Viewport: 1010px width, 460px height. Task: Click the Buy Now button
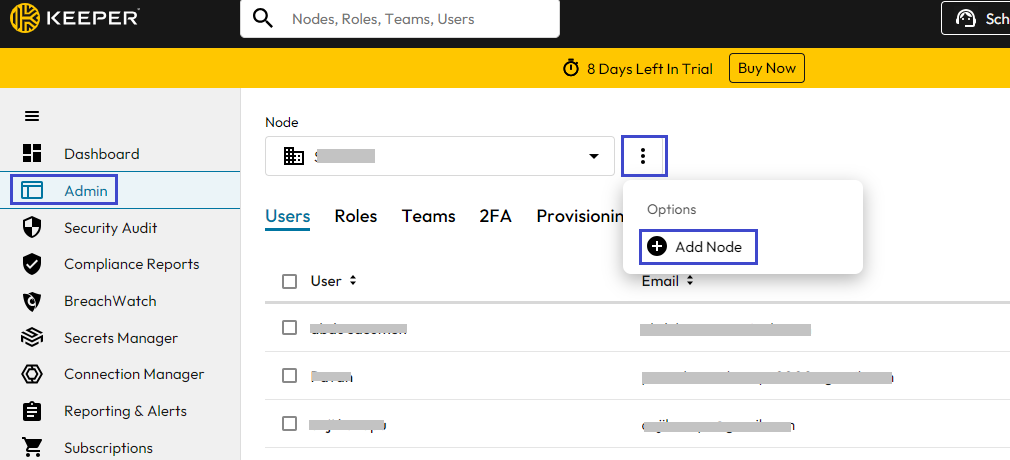click(x=767, y=68)
